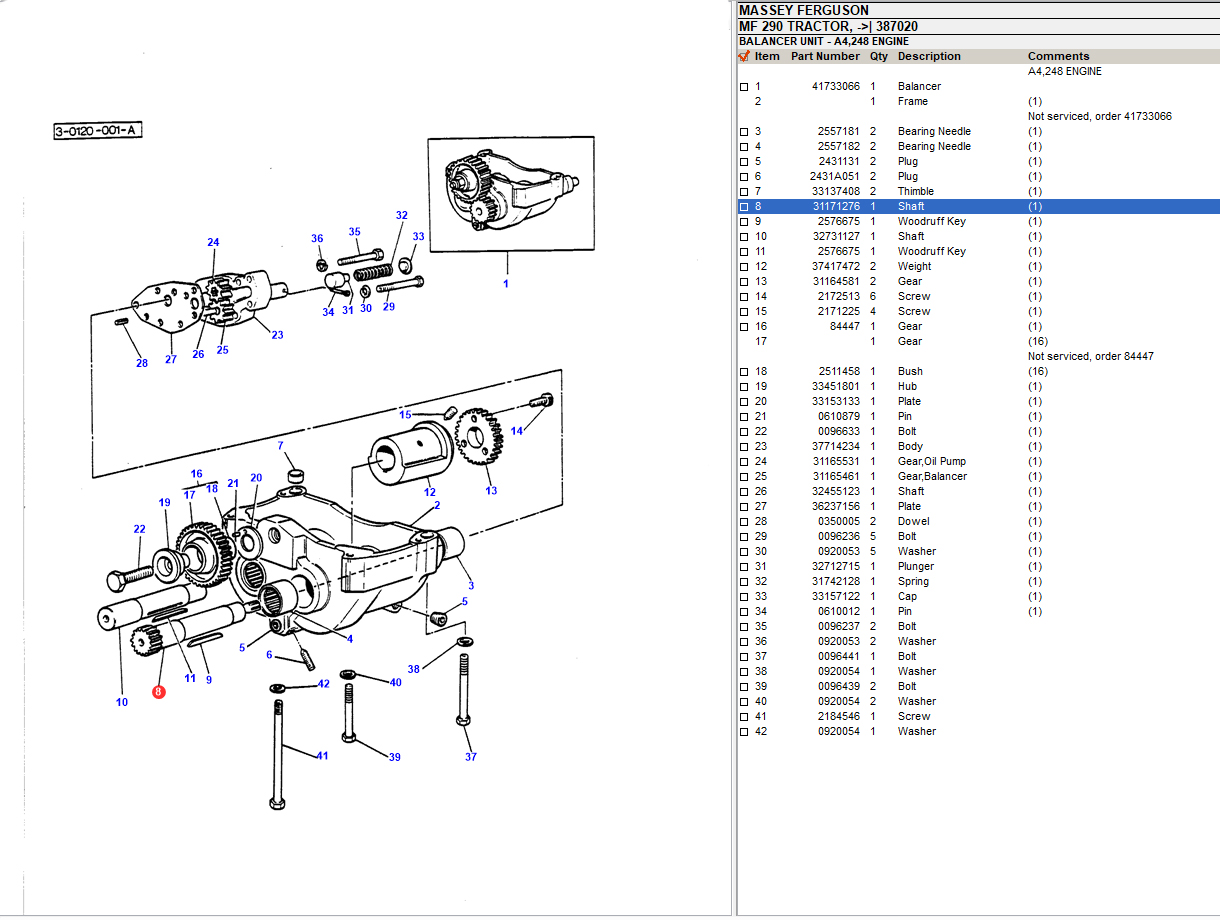
Task: Click callout 37 below the bolt
Action: pos(470,757)
